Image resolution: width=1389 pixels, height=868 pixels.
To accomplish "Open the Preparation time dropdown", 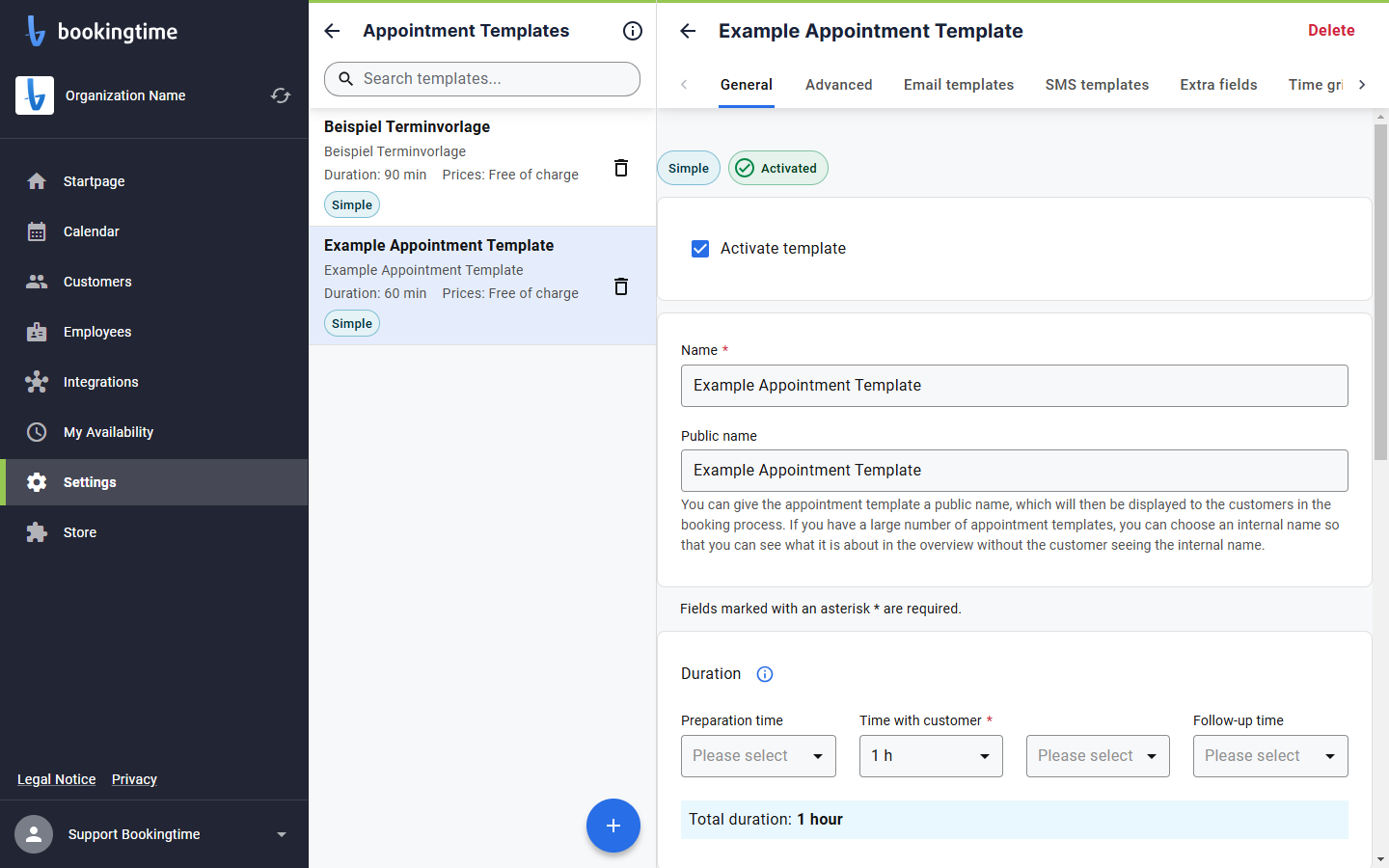I will click(758, 756).
